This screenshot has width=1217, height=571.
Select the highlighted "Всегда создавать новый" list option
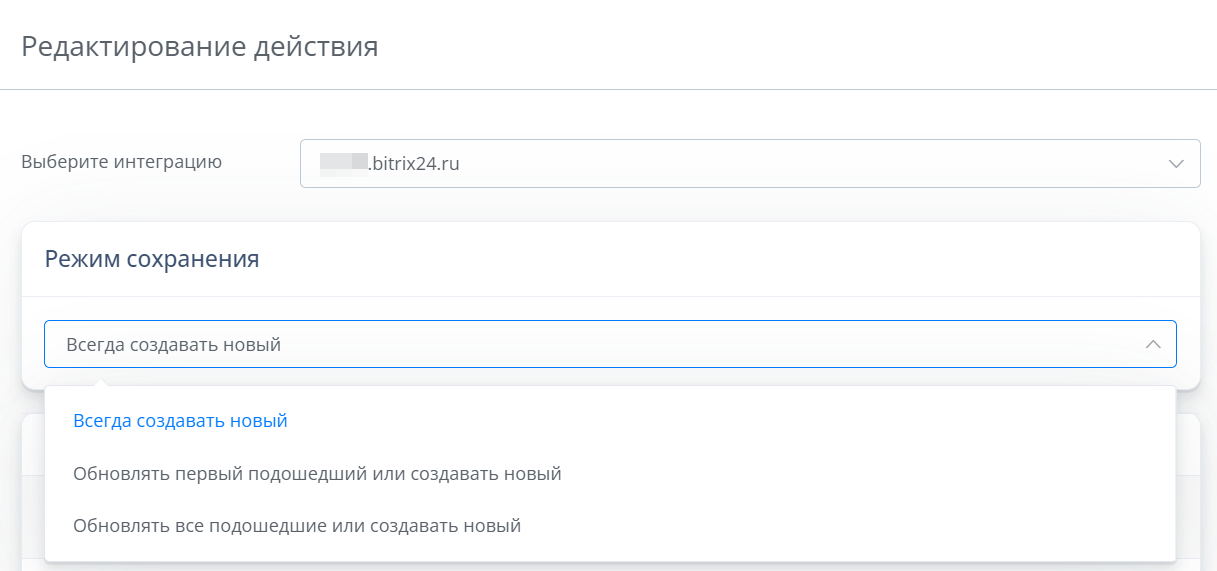pyautogui.click(x=180, y=421)
